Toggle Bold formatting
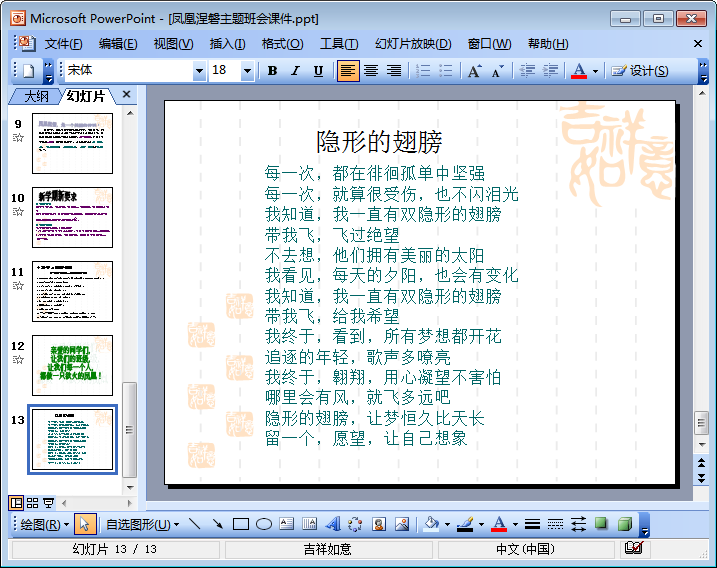The width and height of the screenshot is (717, 568). [x=273, y=71]
